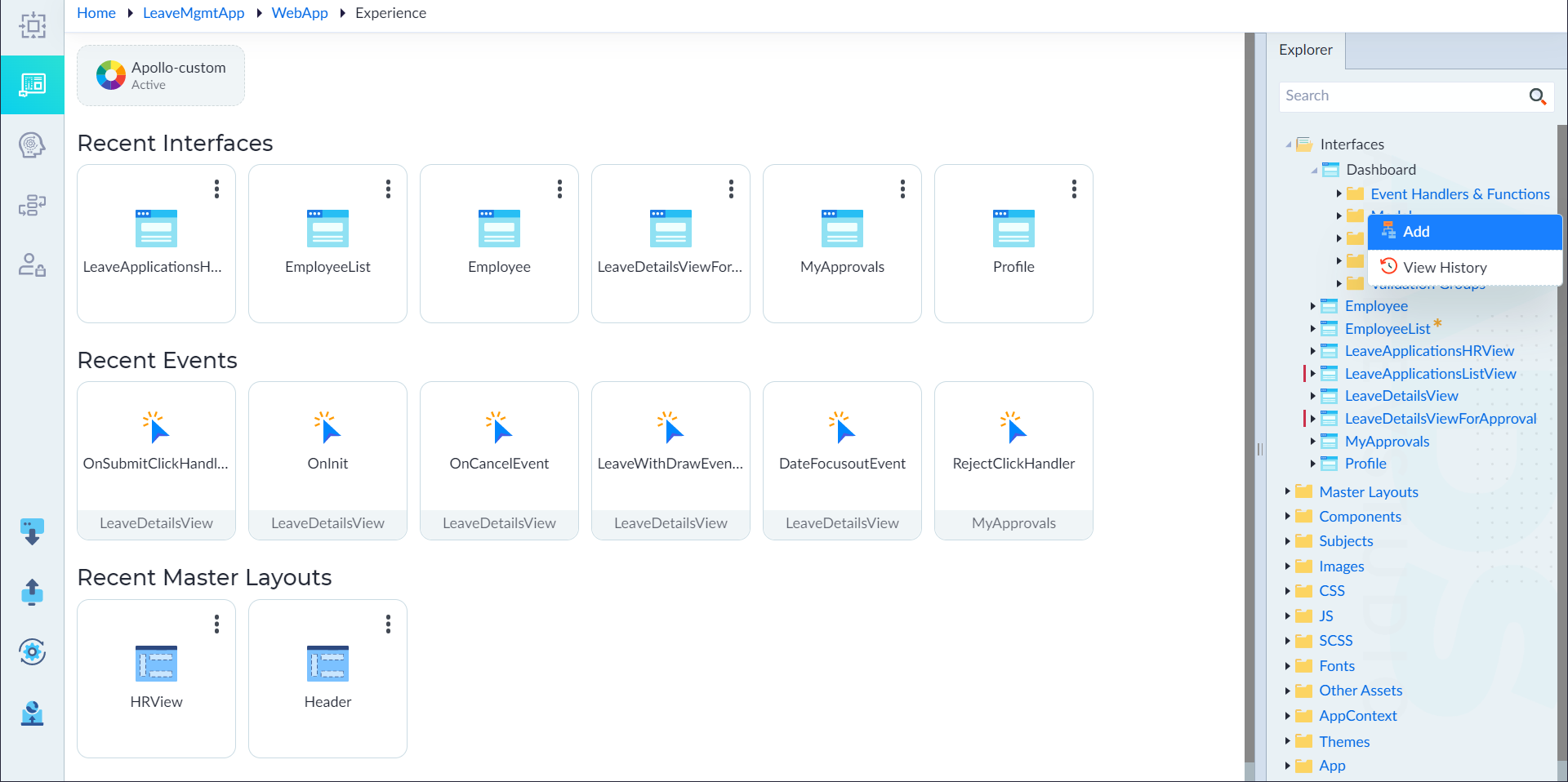Collapse the Interfaces tree node
Screen dimensions: 1568x782
point(1288,144)
